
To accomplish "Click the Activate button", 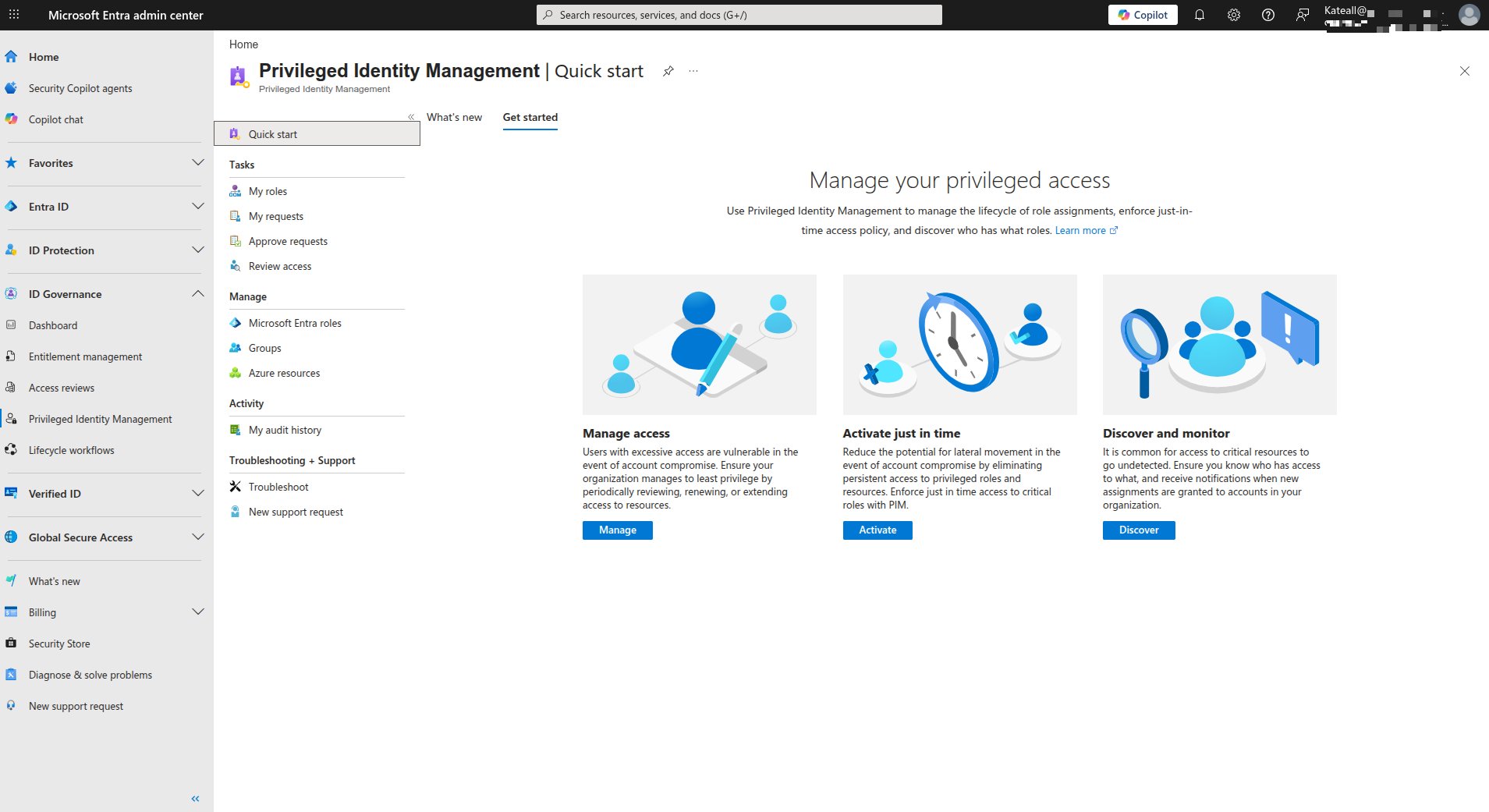I will (x=877, y=530).
